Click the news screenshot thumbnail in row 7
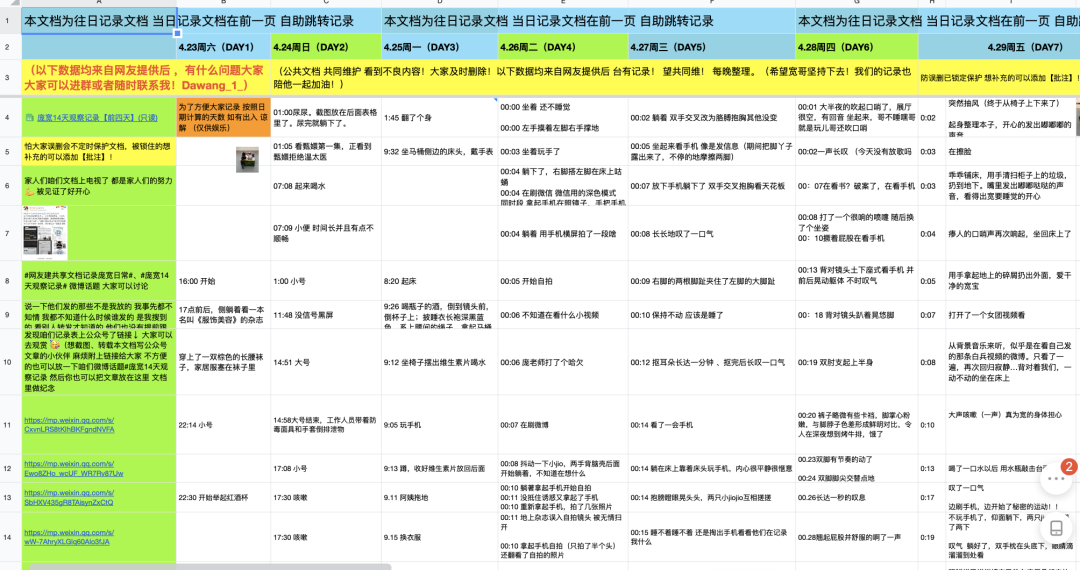 click(45, 233)
